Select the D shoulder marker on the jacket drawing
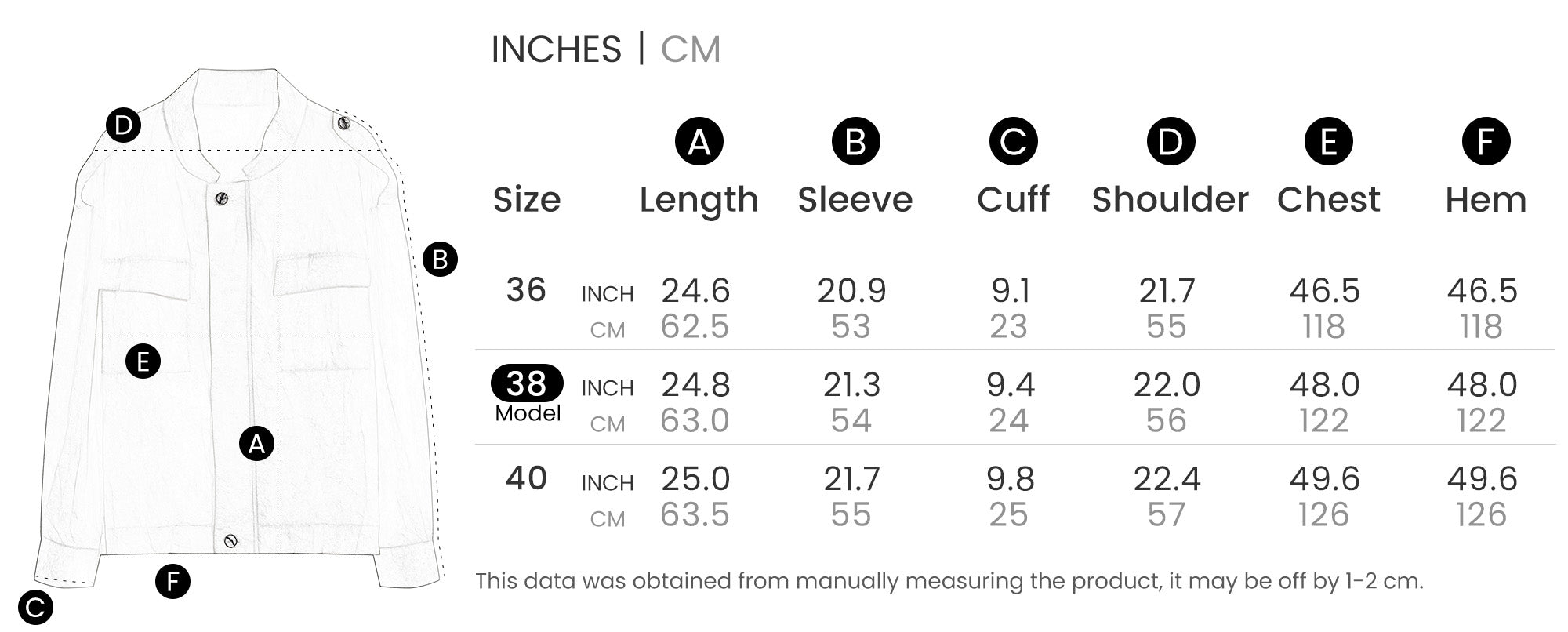1568x632 pixels. pos(123,125)
